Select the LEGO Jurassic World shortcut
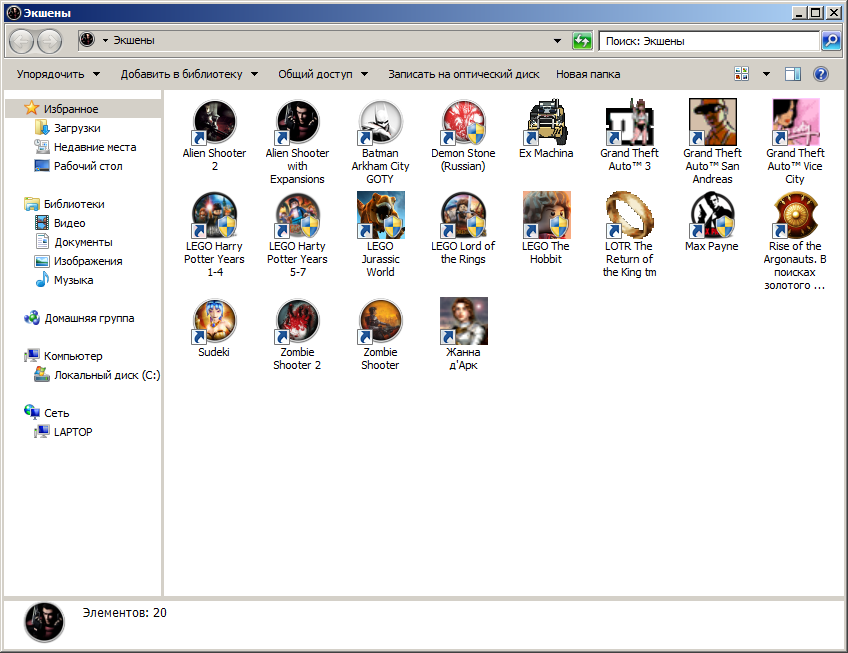The width and height of the screenshot is (848, 653). click(x=380, y=215)
